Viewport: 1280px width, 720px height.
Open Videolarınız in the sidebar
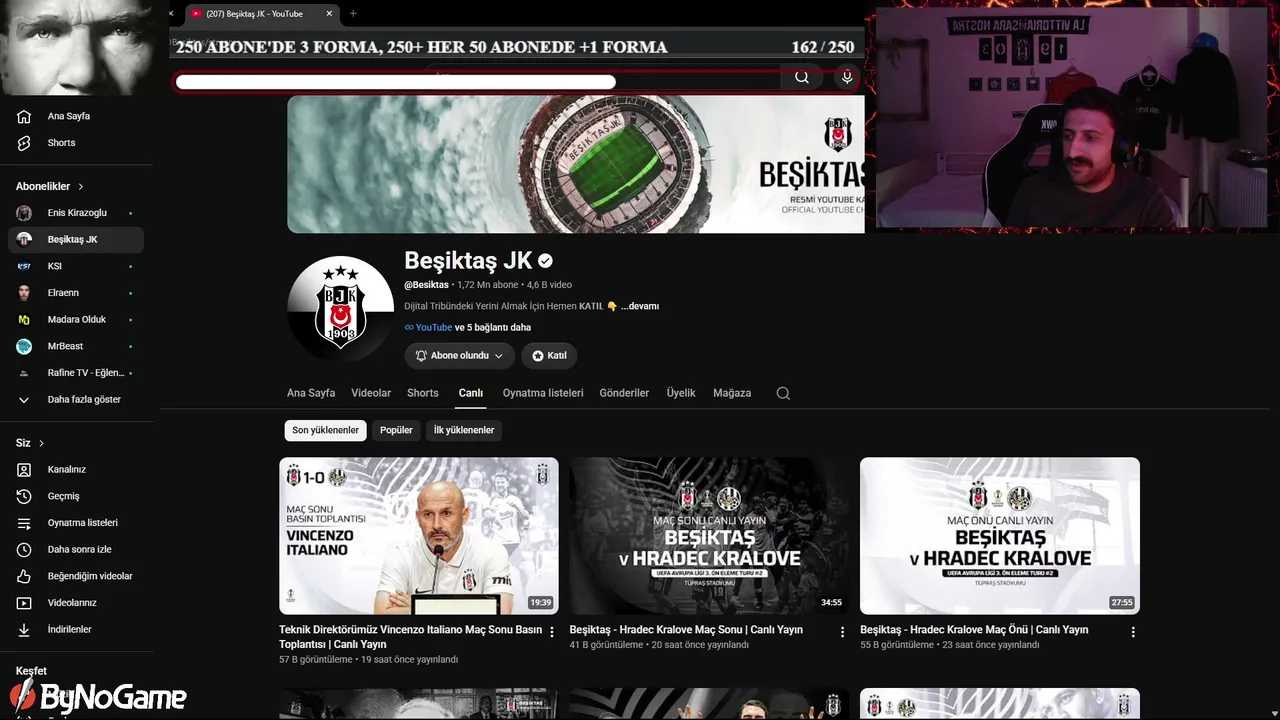77,603
